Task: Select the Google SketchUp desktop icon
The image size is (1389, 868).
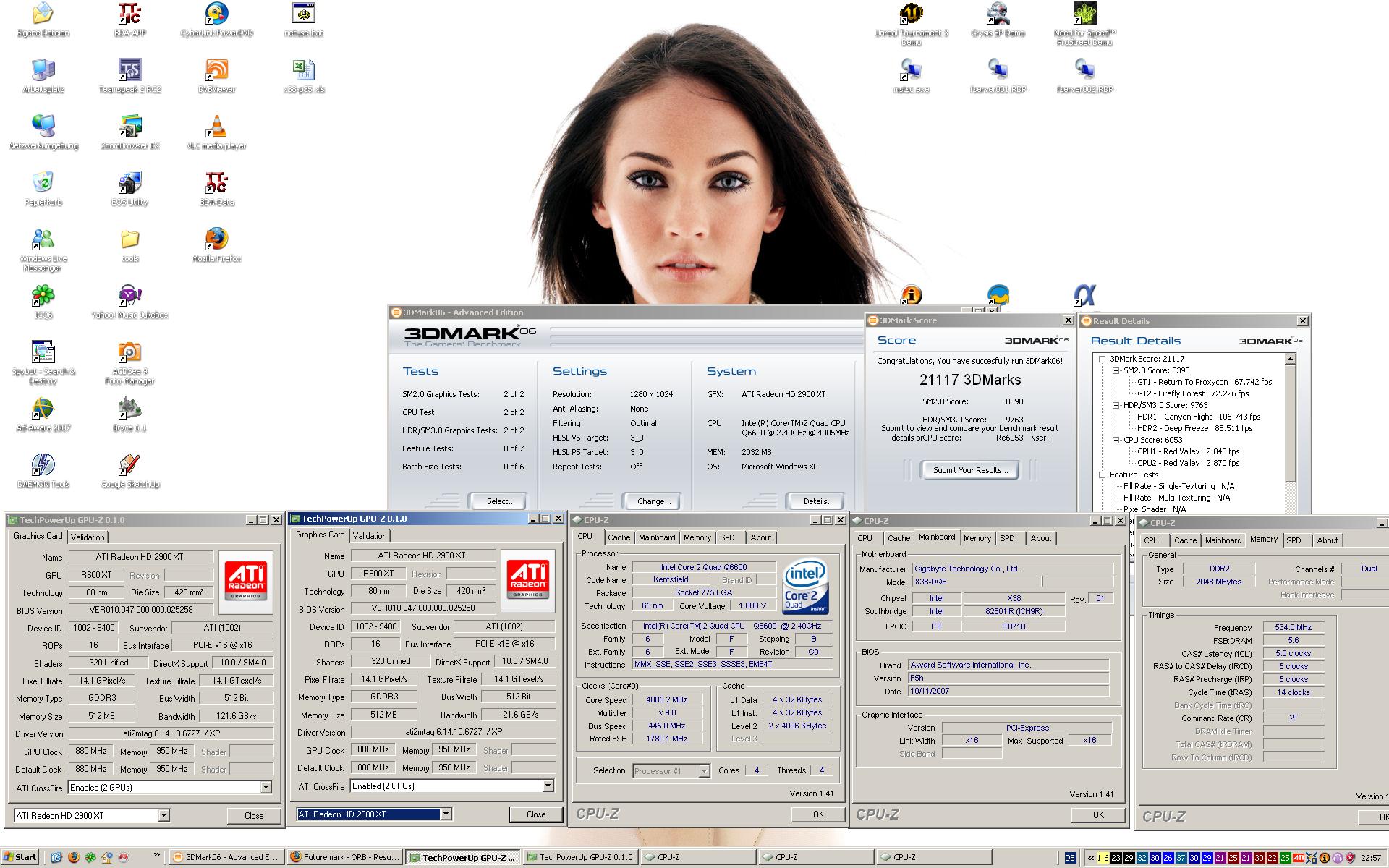Action: click(130, 471)
